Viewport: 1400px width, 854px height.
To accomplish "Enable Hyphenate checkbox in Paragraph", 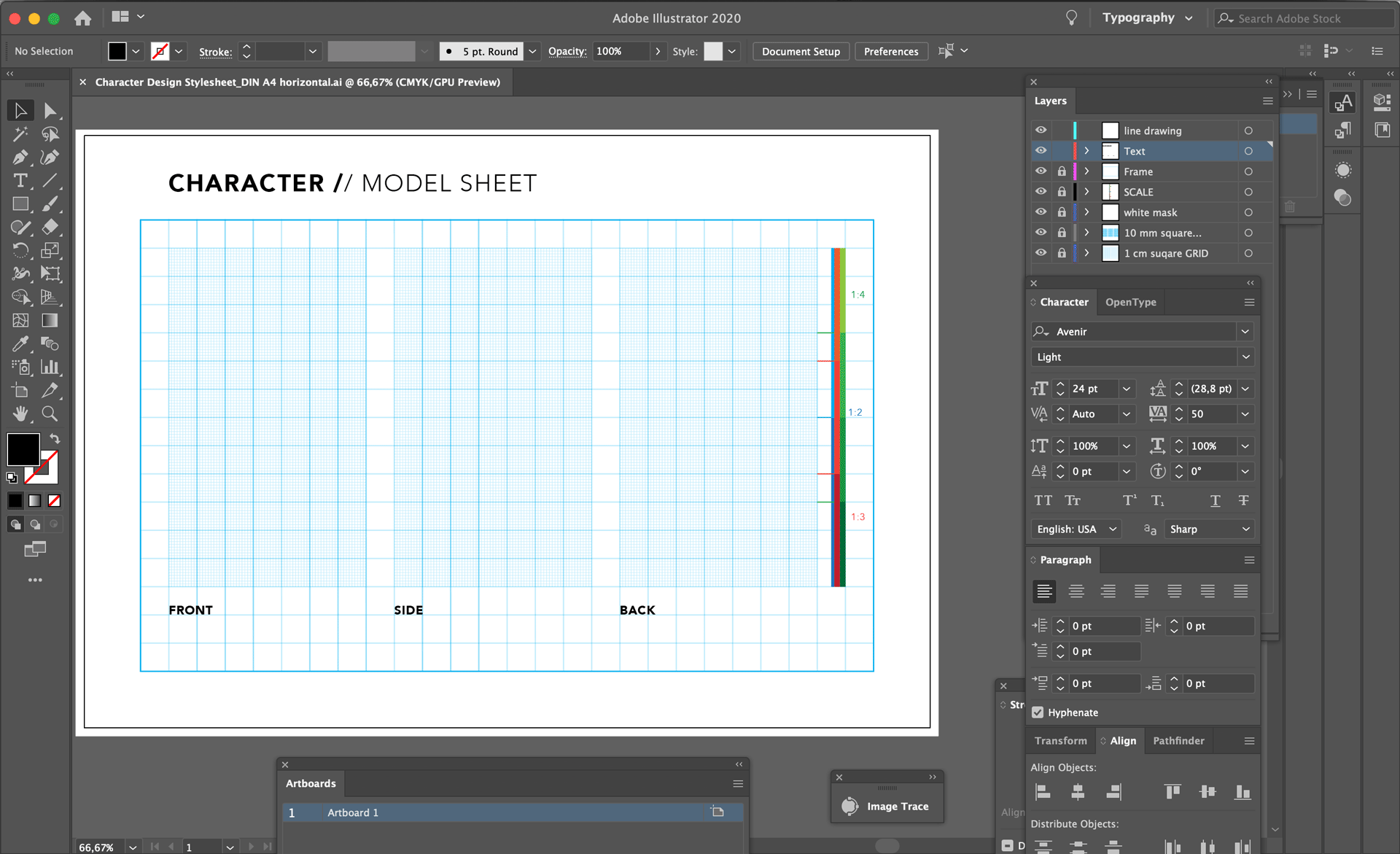I will click(x=1037, y=712).
